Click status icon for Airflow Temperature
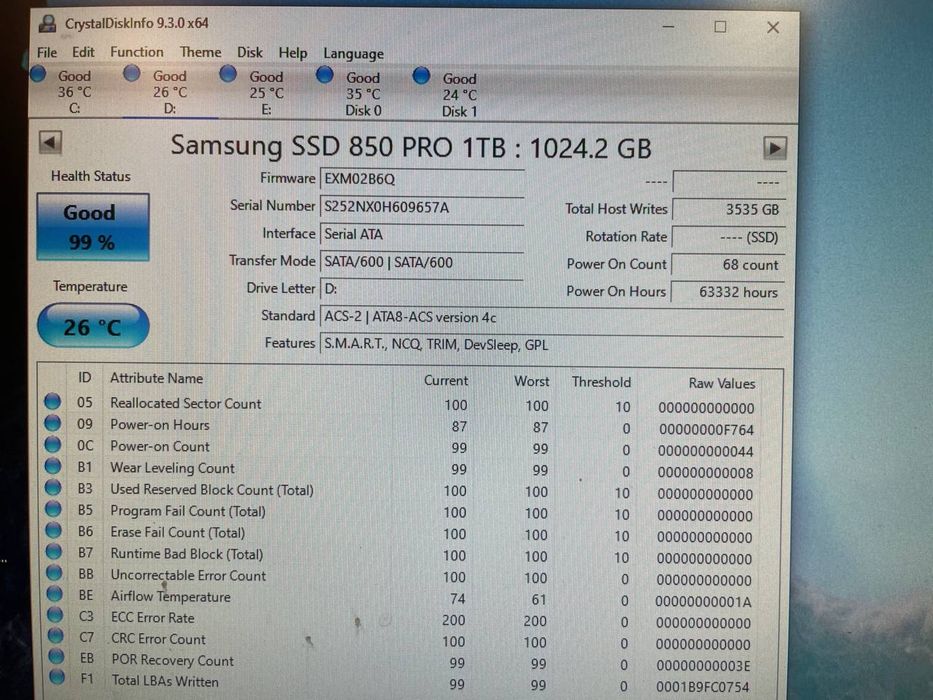This screenshot has width=933, height=700. 55,593
